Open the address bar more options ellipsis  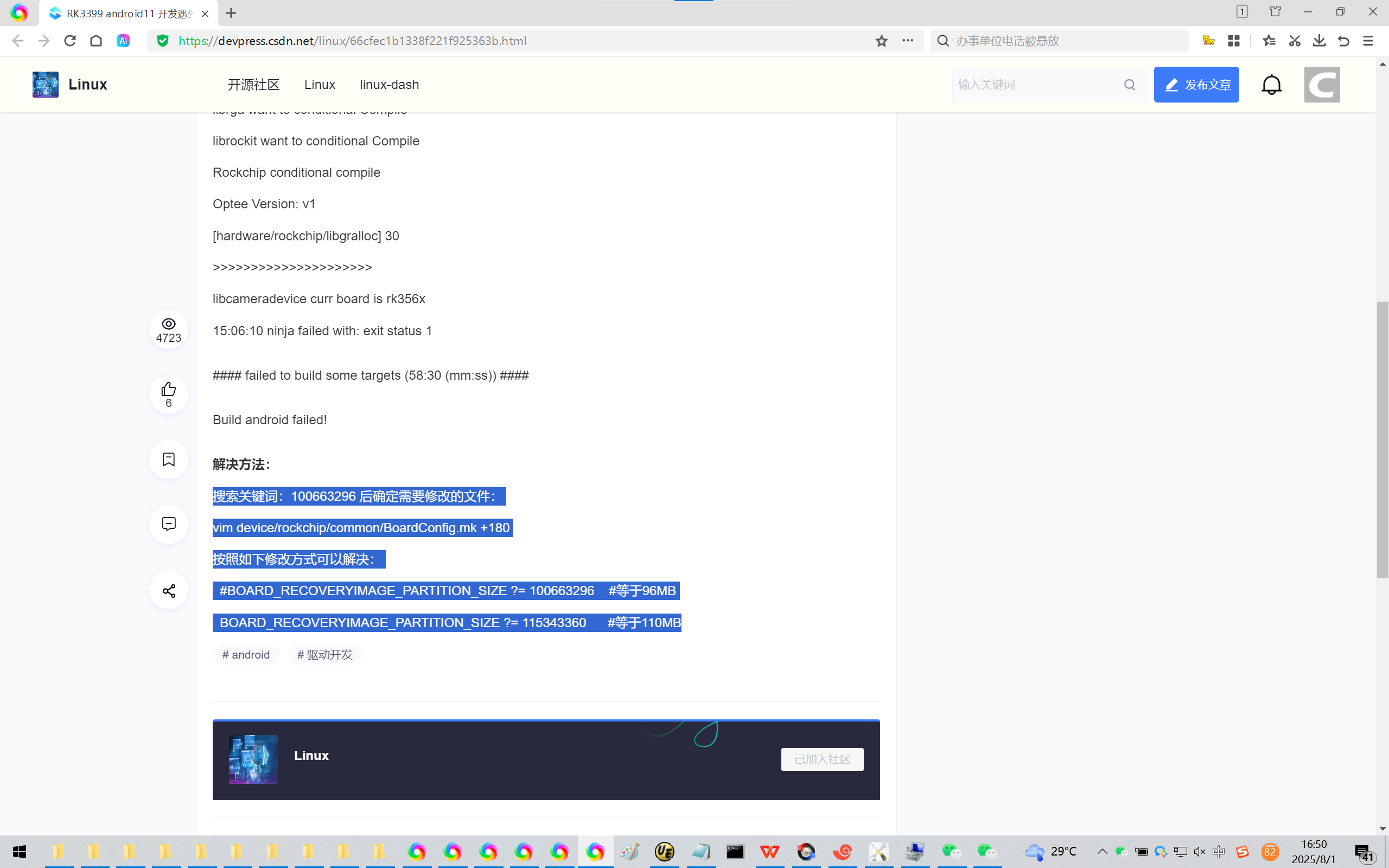pos(907,41)
